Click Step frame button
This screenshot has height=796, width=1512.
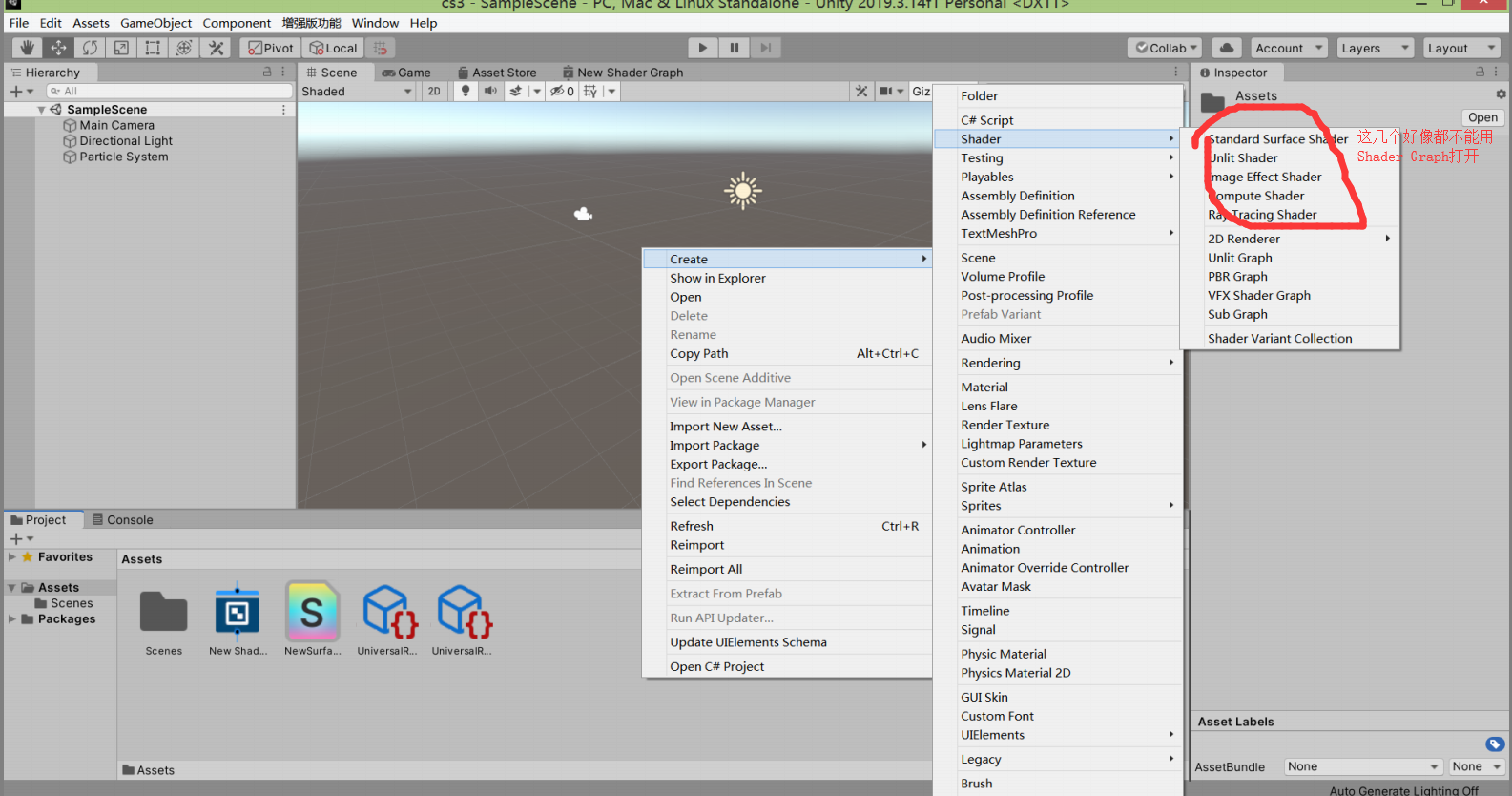(x=766, y=48)
